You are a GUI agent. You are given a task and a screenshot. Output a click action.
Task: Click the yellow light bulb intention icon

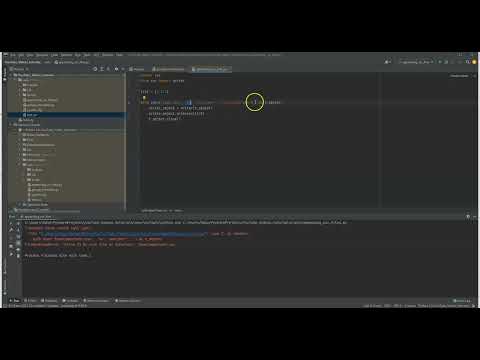[144, 98]
